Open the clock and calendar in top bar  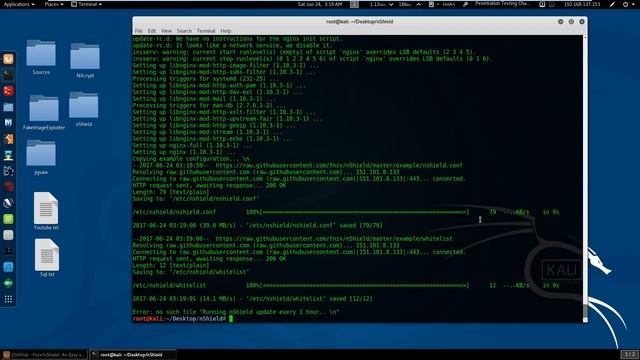click(x=320, y=4)
